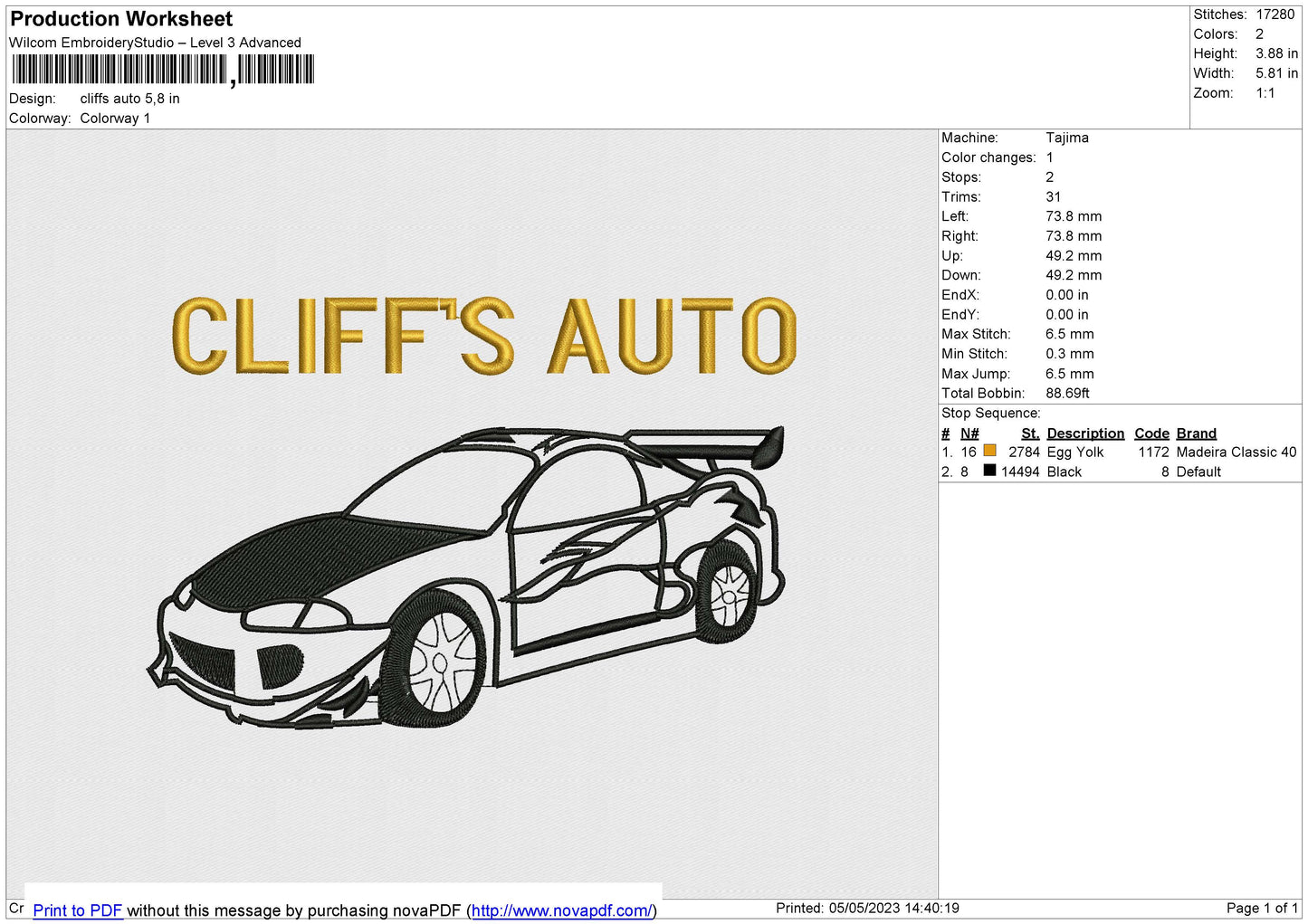
Task: Click the stitch count 2784
Action: [1024, 452]
